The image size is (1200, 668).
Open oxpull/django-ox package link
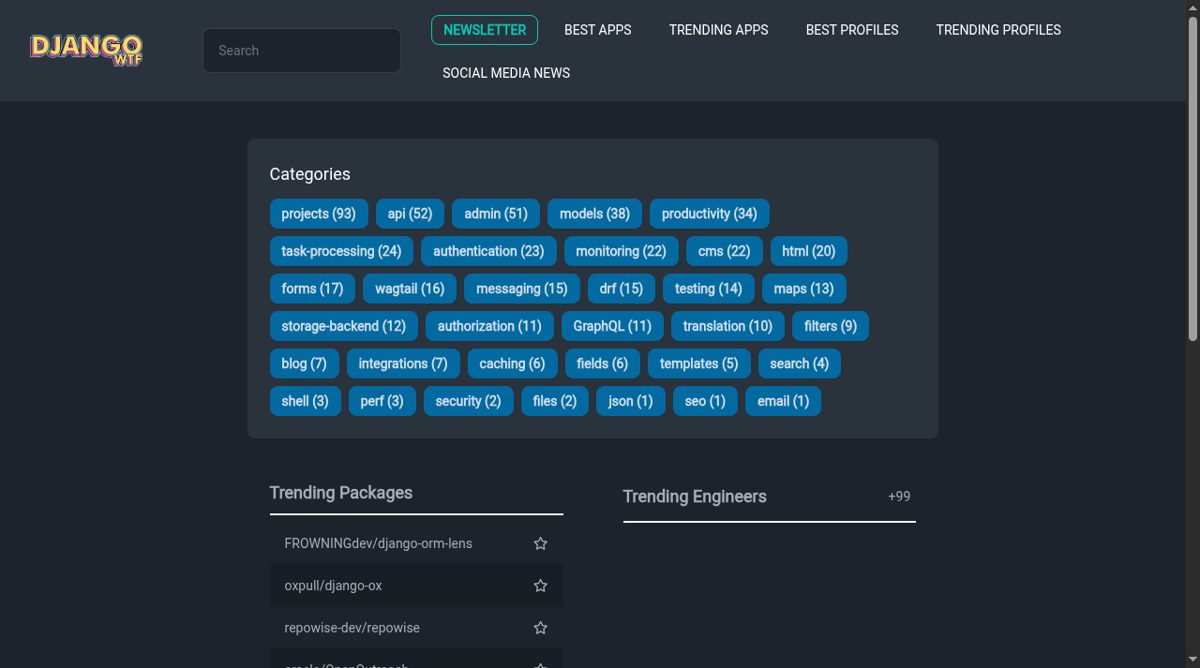(x=333, y=586)
